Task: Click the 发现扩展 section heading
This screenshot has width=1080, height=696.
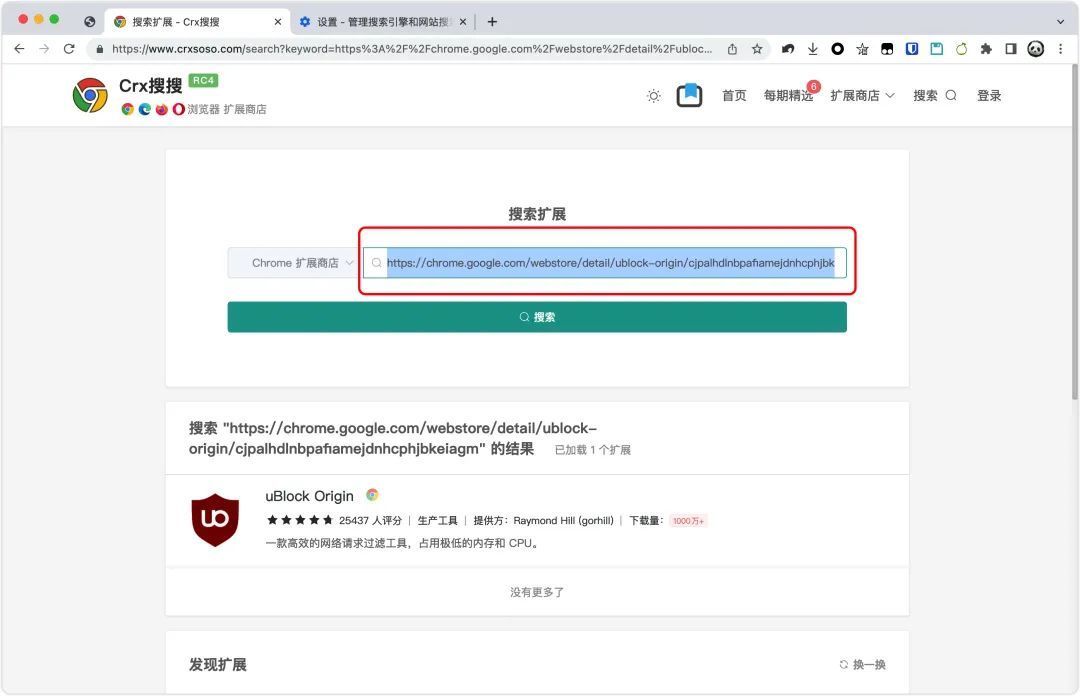Action: [218, 664]
